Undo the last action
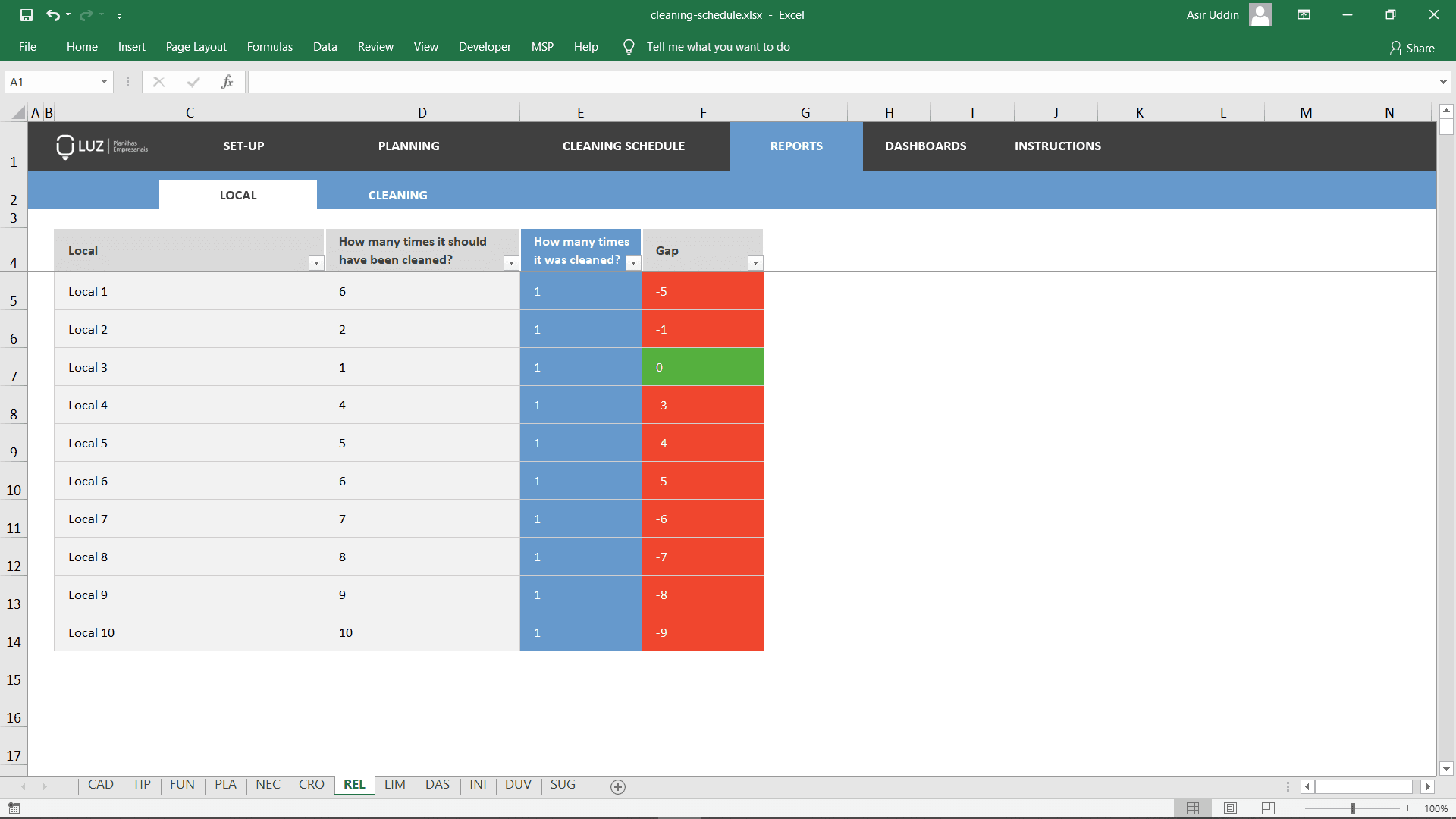Viewport: 1456px width, 819px height. (53, 14)
